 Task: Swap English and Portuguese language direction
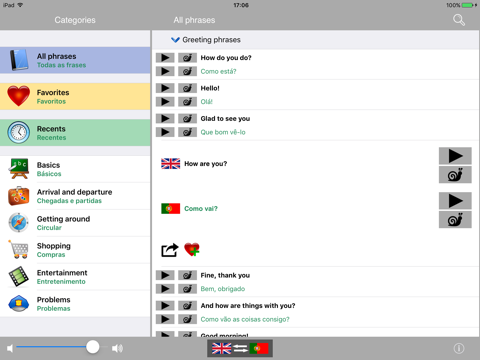(240, 349)
